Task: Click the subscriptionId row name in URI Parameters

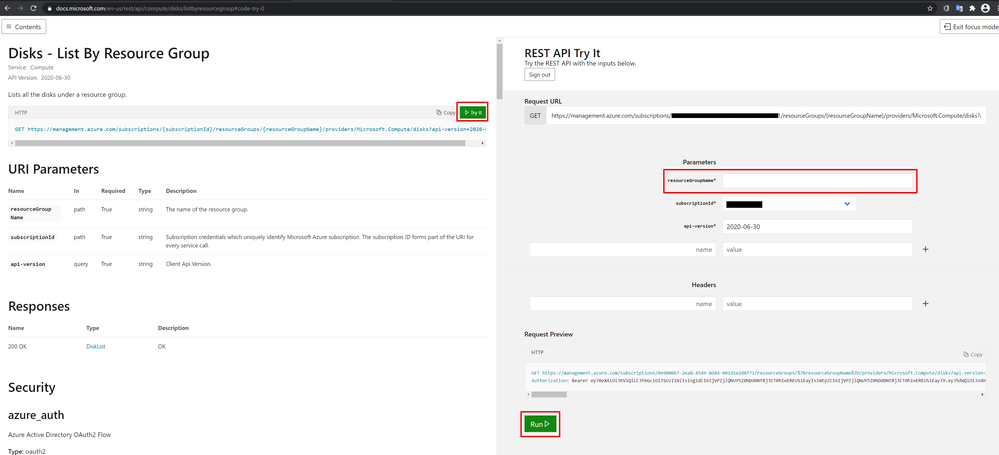Action: (32, 237)
